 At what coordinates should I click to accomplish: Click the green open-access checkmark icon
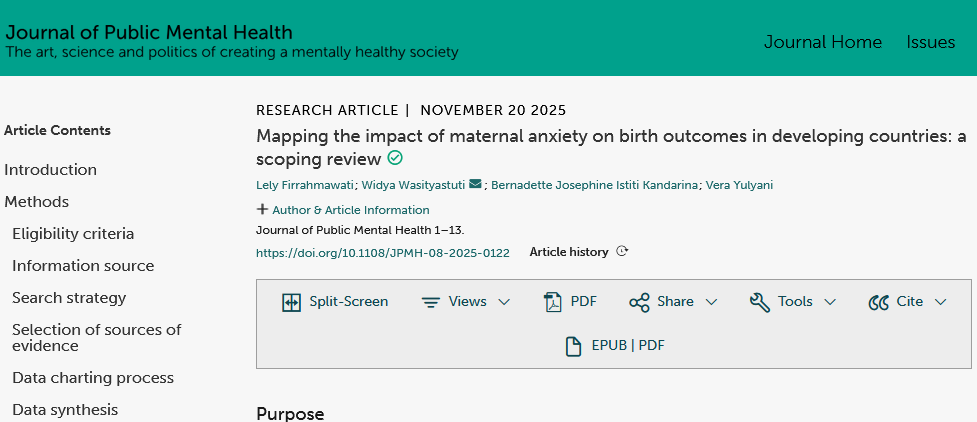[395, 158]
